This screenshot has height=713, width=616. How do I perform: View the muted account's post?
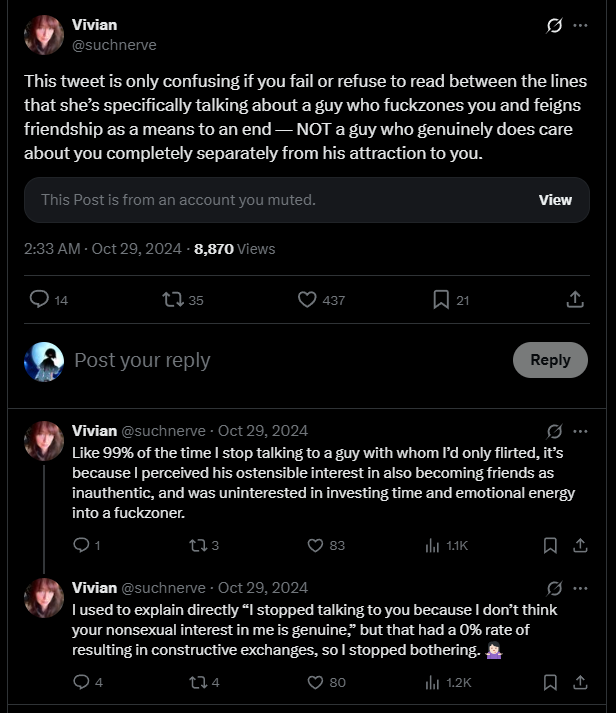click(555, 200)
